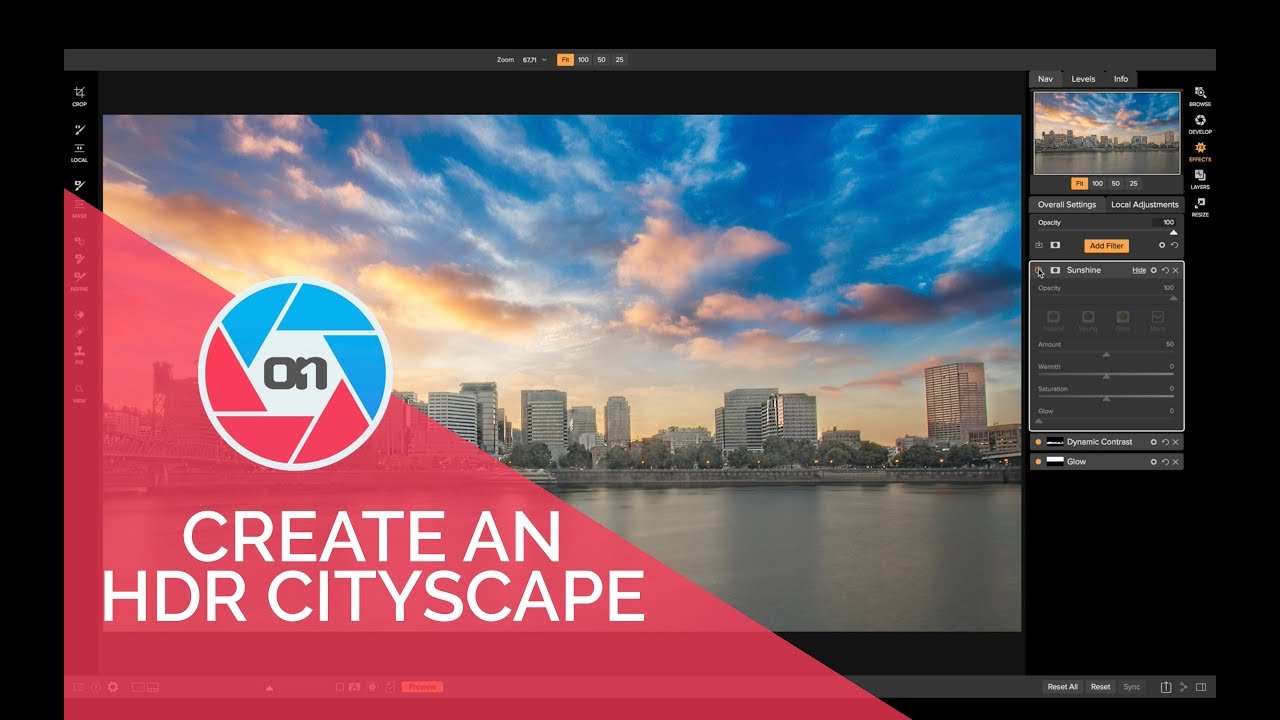Remove the Glow filter
The width and height of the screenshot is (1280, 720).
click(1176, 462)
